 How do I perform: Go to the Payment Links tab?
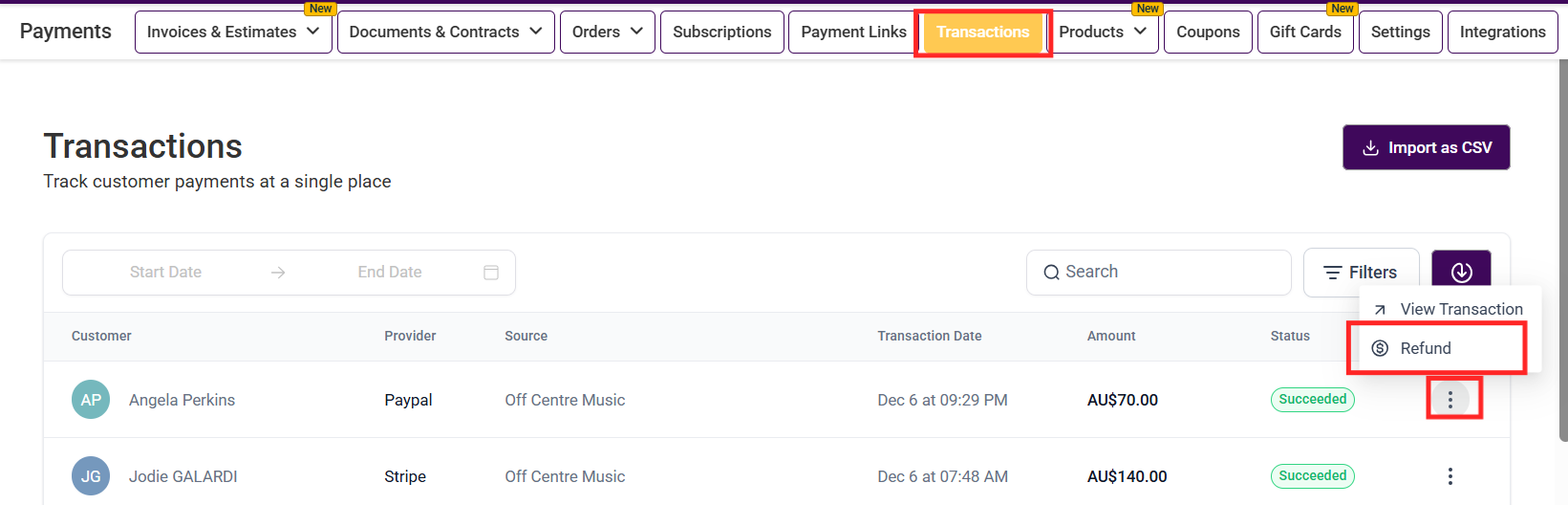pyautogui.click(x=853, y=32)
